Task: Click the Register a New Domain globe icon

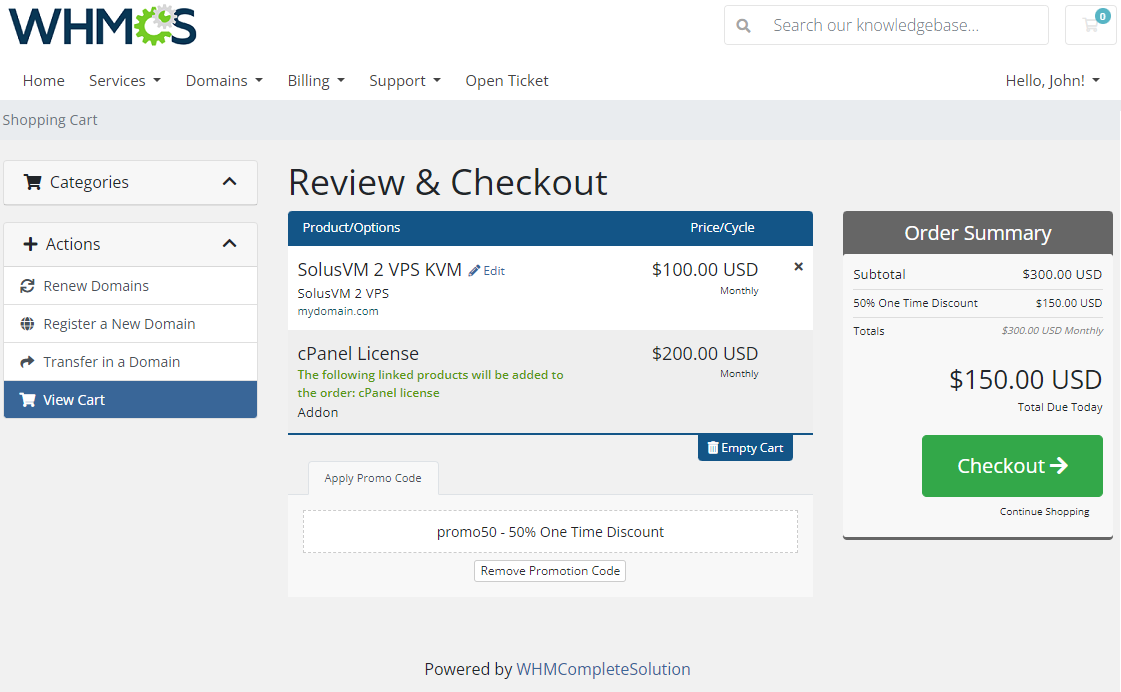Action: tap(27, 324)
